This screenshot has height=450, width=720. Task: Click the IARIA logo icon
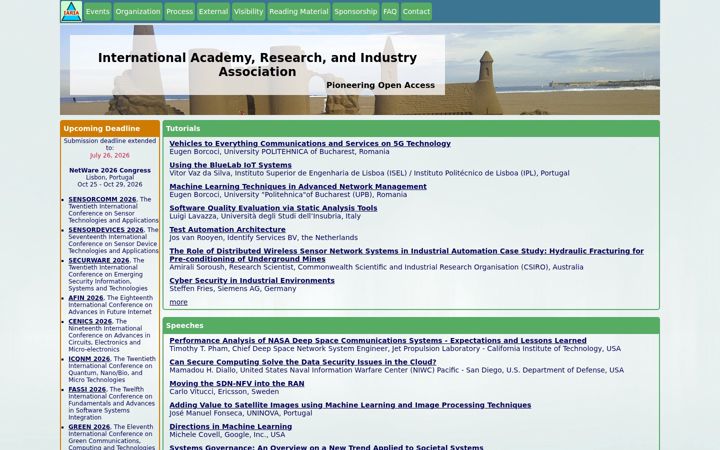coord(71,11)
